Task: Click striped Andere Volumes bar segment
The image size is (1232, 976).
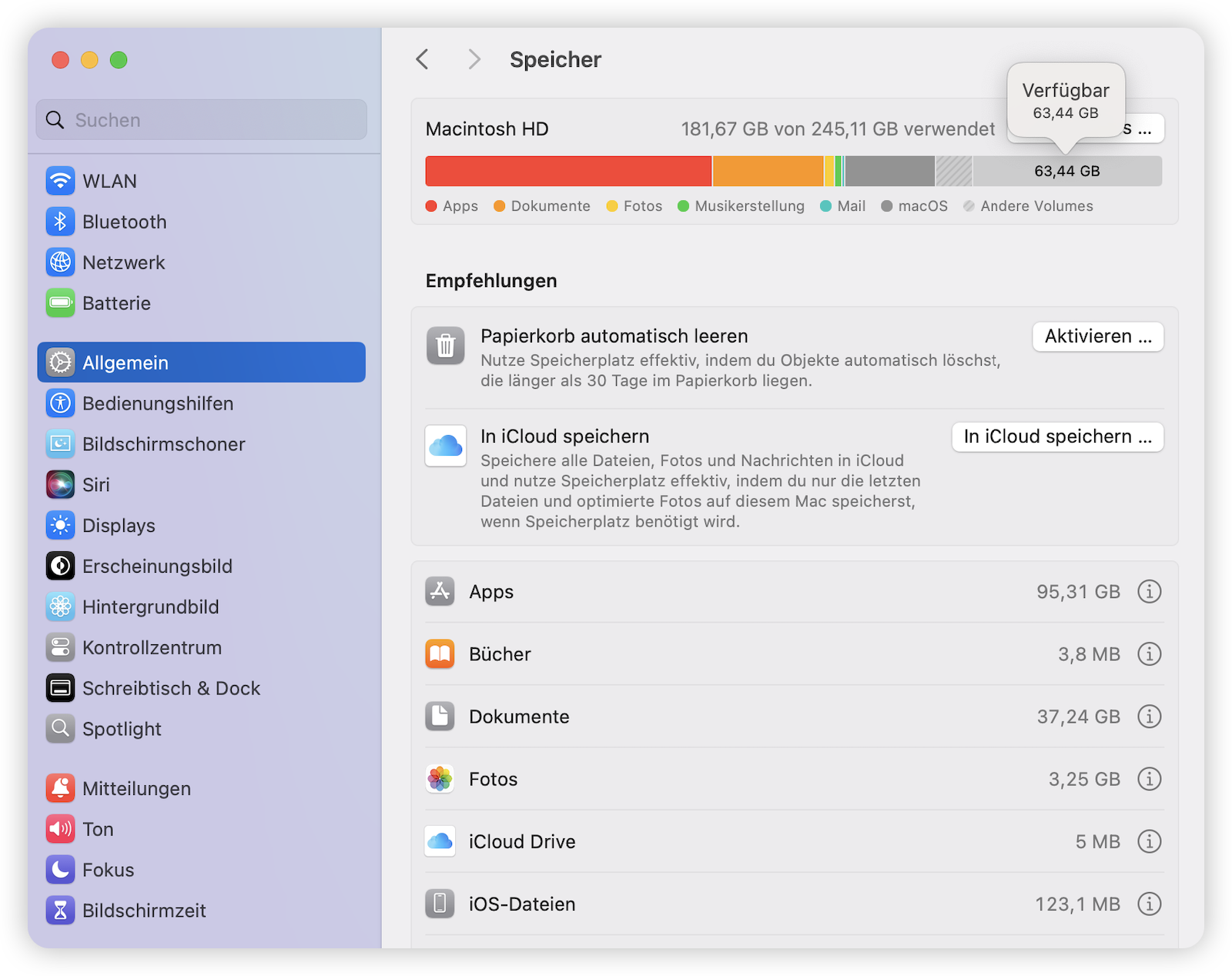Action: pyautogui.click(x=954, y=171)
